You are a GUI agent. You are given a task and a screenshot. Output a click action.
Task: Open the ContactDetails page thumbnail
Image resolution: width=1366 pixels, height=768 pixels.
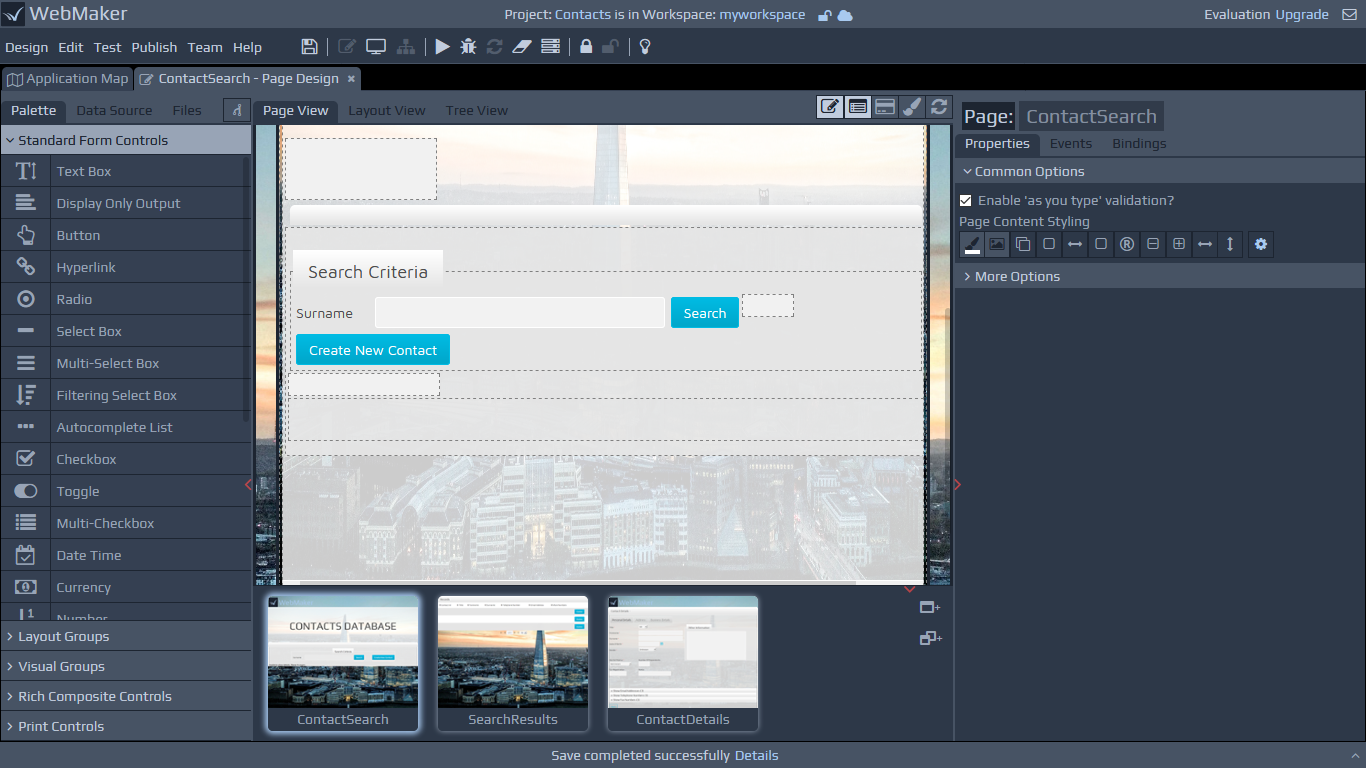coord(683,663)
